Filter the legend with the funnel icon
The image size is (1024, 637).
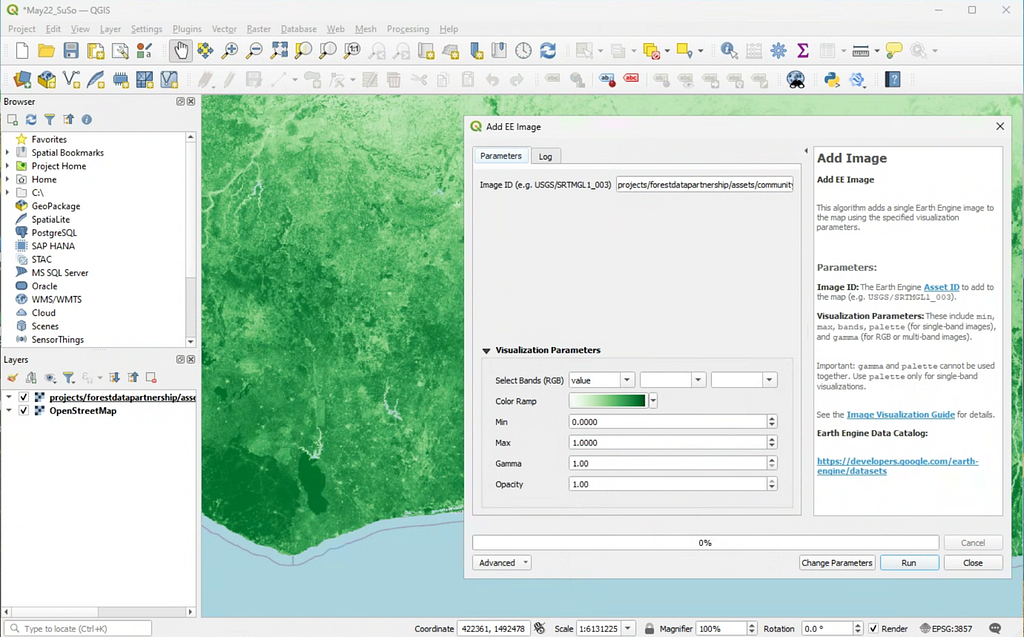tap(68, 378)
